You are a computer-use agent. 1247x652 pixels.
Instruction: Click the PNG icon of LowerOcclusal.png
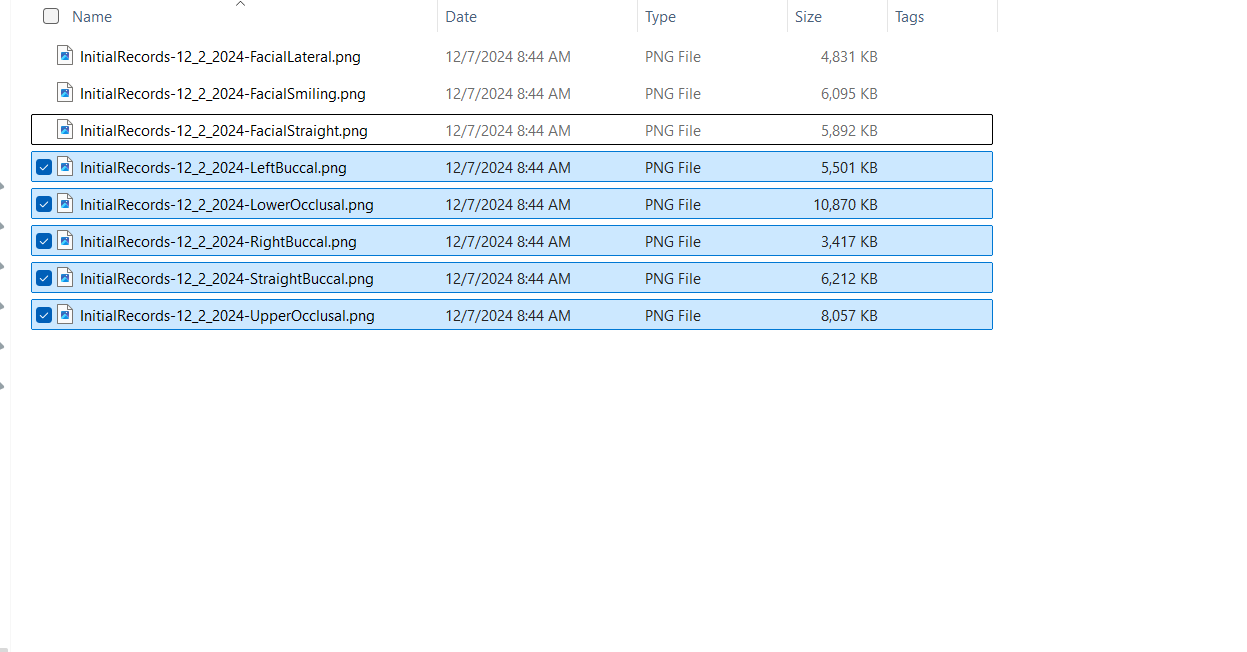click(x=65, y=204)
